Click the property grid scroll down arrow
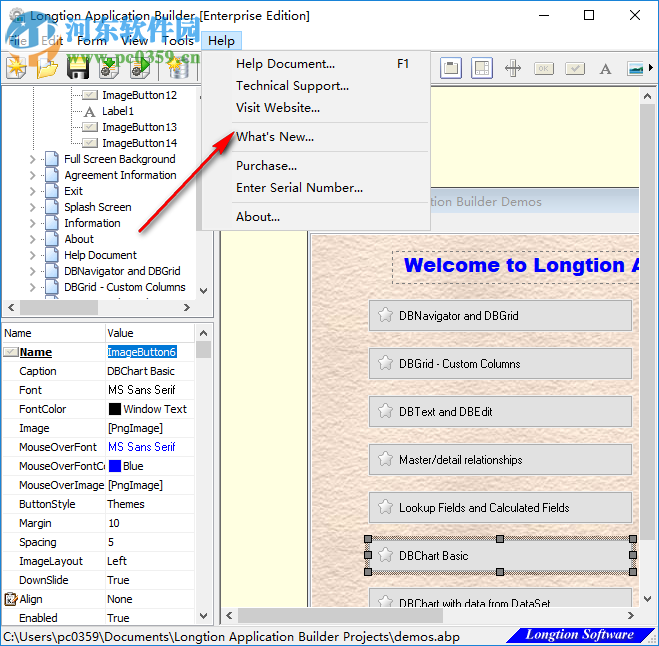 (203, 616)
